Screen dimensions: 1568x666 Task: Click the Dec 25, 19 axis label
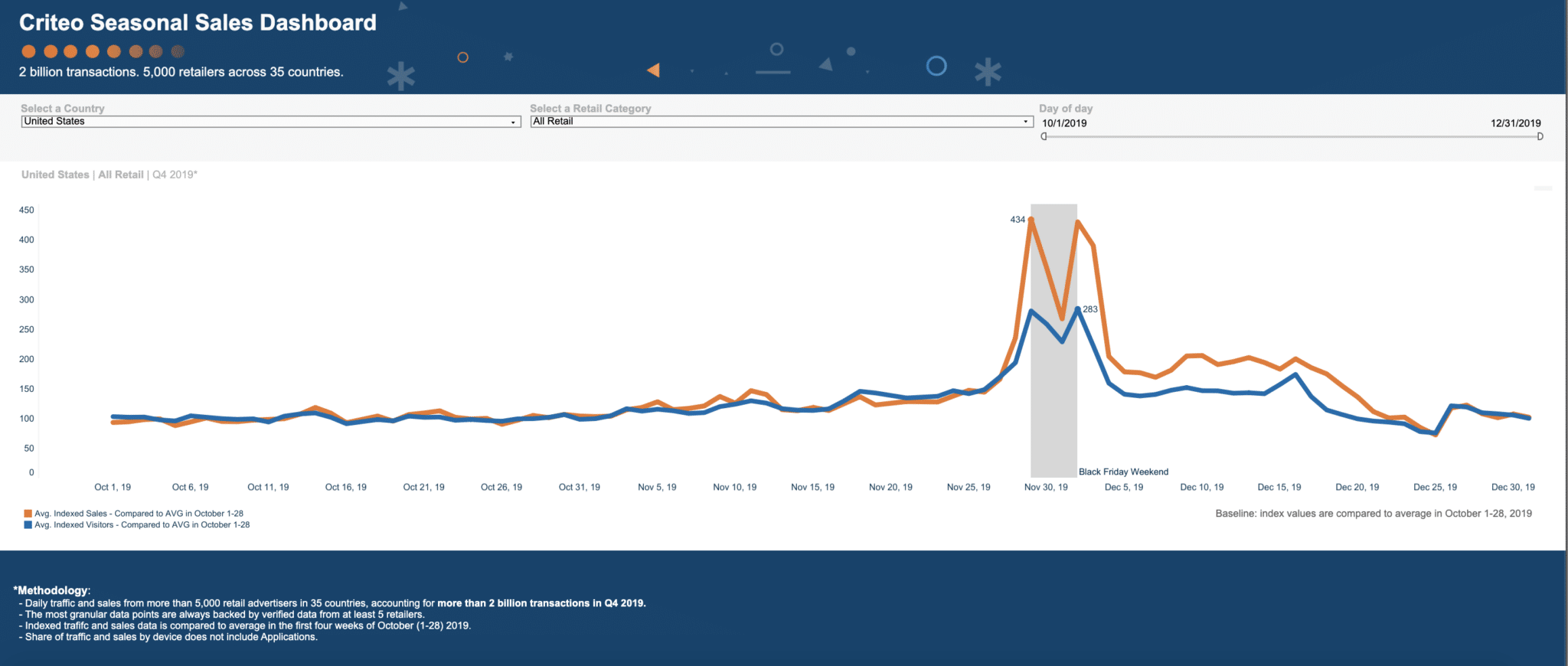[1435, 487]
